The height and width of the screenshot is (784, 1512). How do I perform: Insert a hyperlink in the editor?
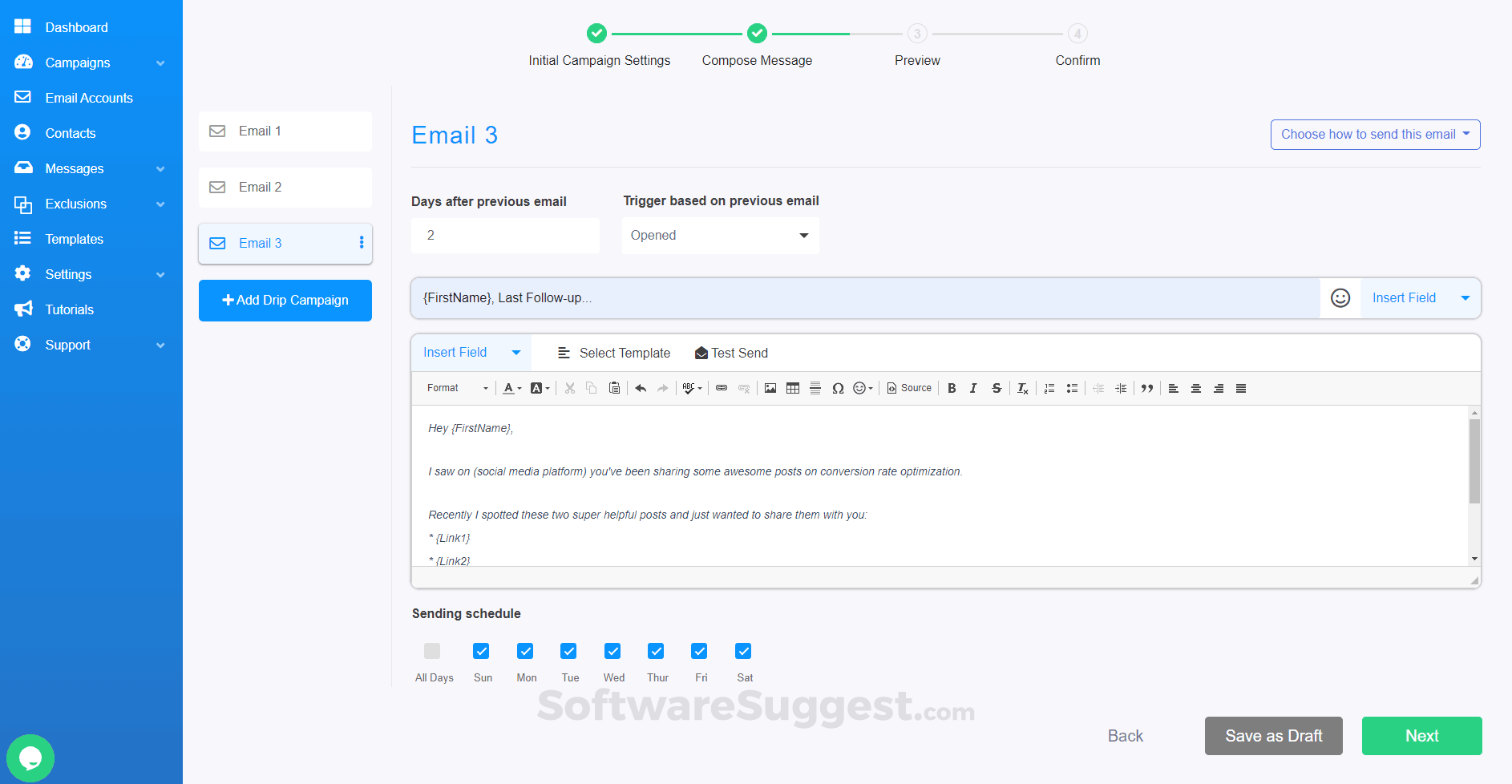[x=721, y=388]
